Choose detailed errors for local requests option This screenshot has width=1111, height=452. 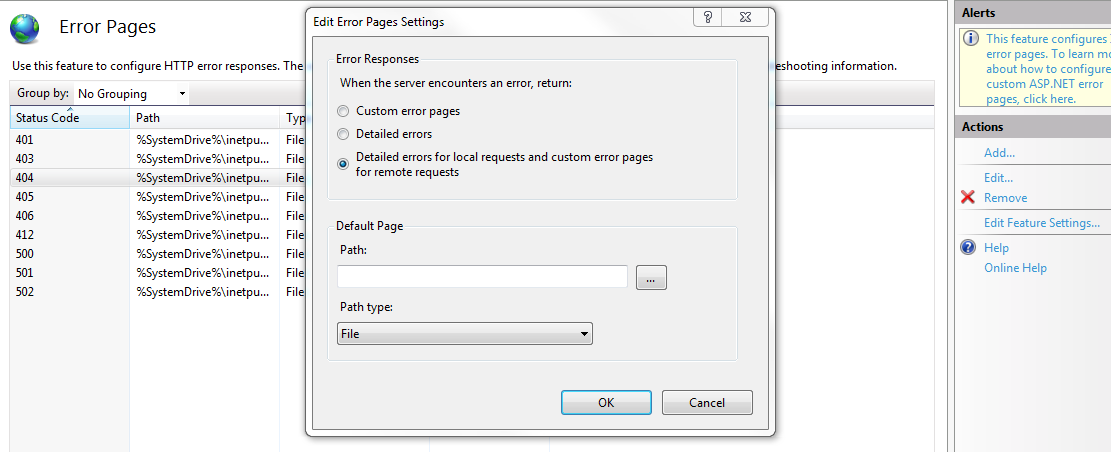pos(344,164)
